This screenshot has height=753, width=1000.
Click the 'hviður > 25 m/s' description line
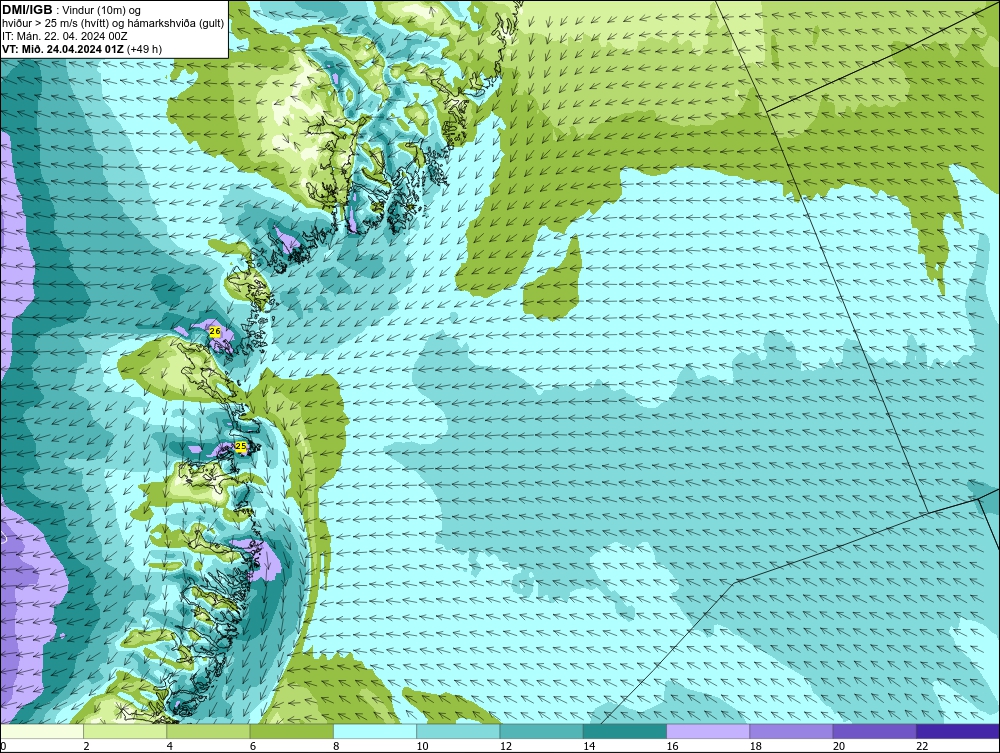(x=113, y=24)
